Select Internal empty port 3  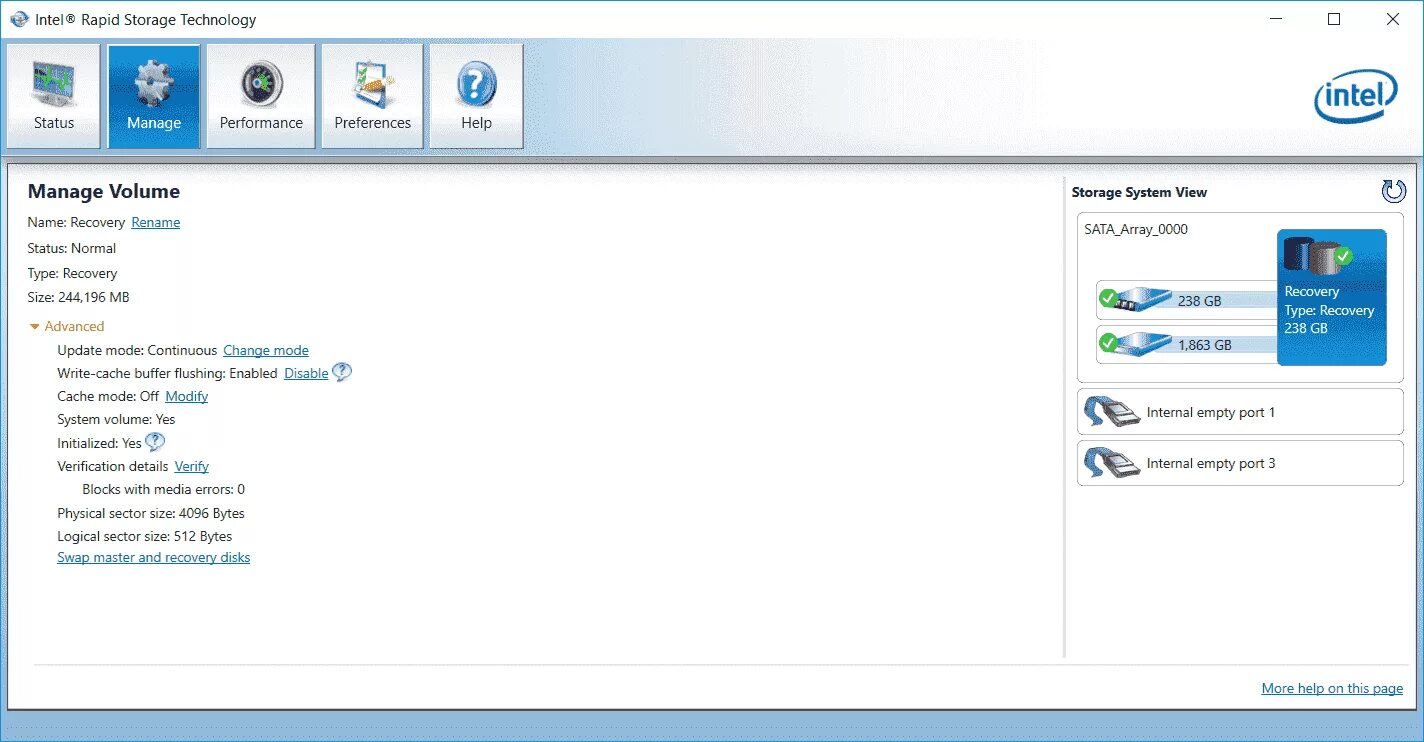pyautogui.click(x=1240, y=463)
